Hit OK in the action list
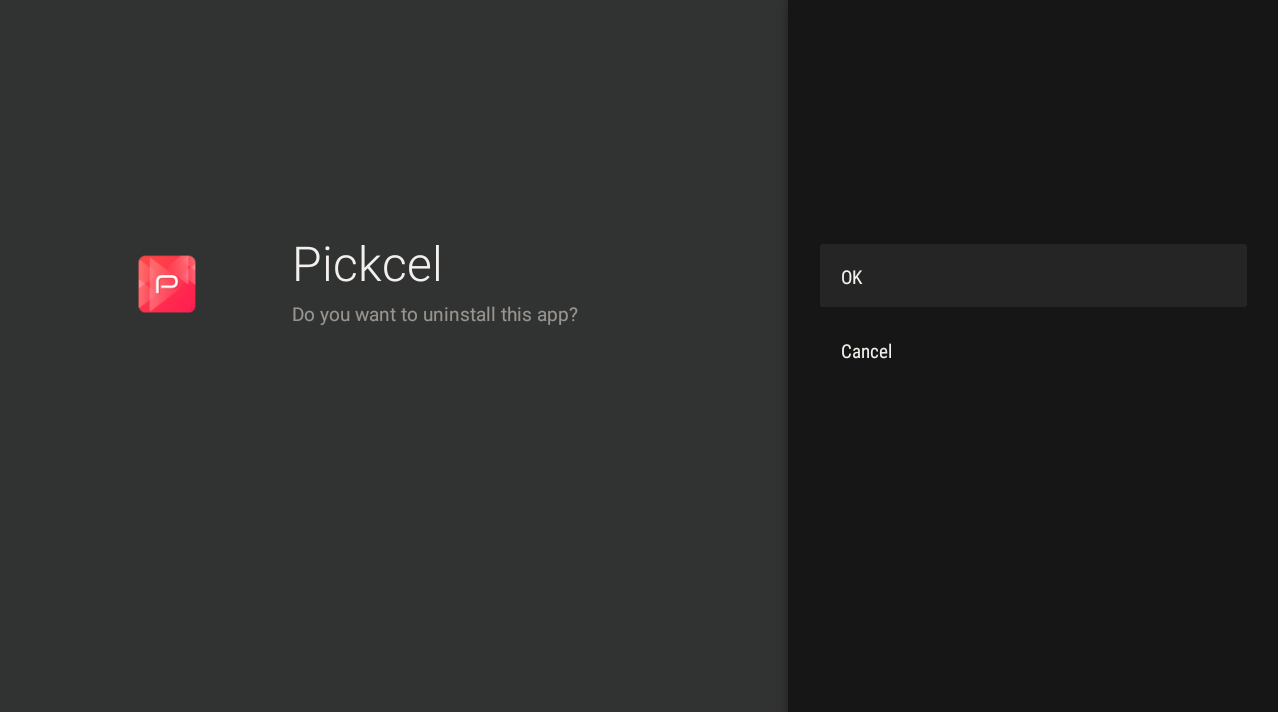1278x712 pixels. point(1032,276)
